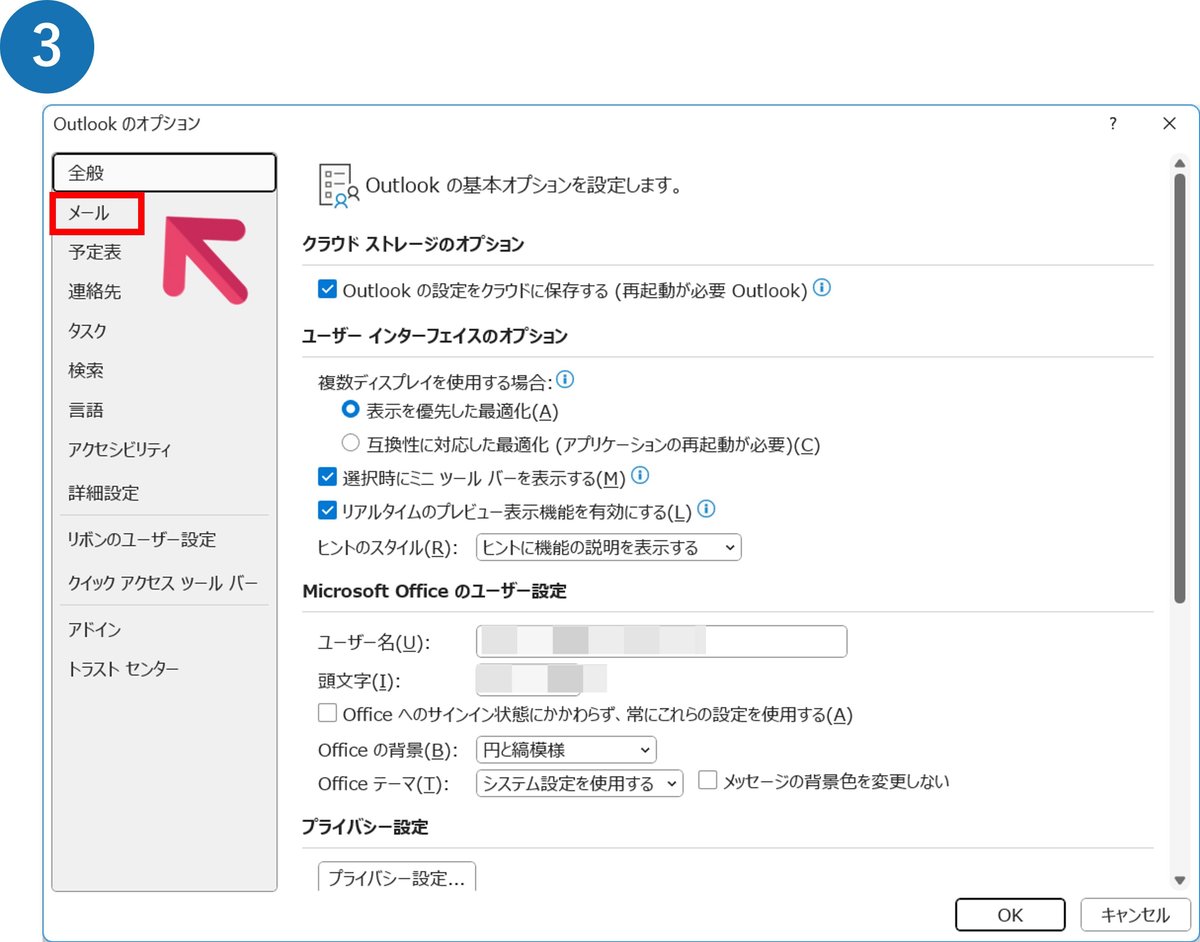
Task: Toggle Outlook の設定をクラウドに保存する checkbox
Action: [327, 290]
